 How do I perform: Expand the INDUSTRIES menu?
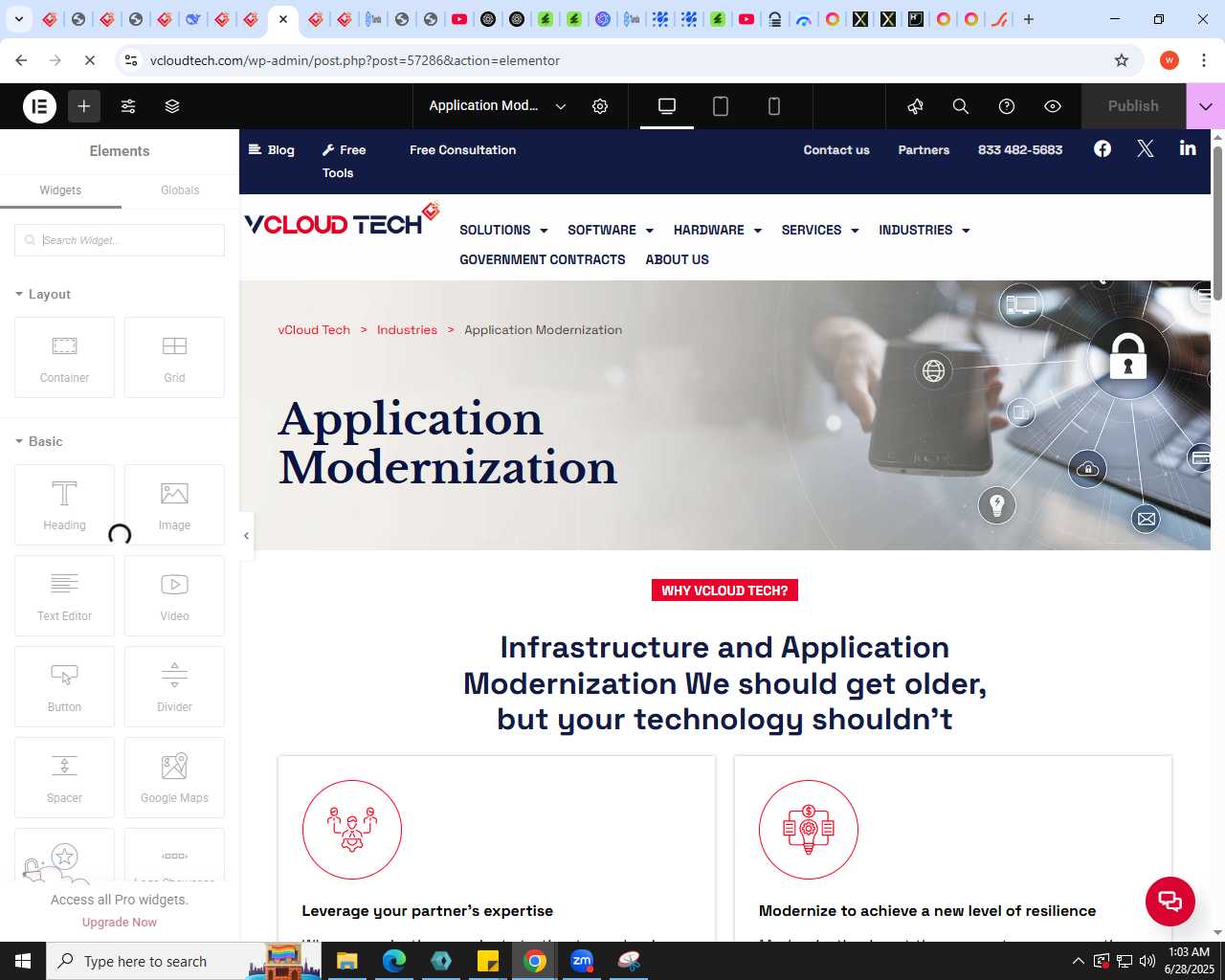pos(924,231)
